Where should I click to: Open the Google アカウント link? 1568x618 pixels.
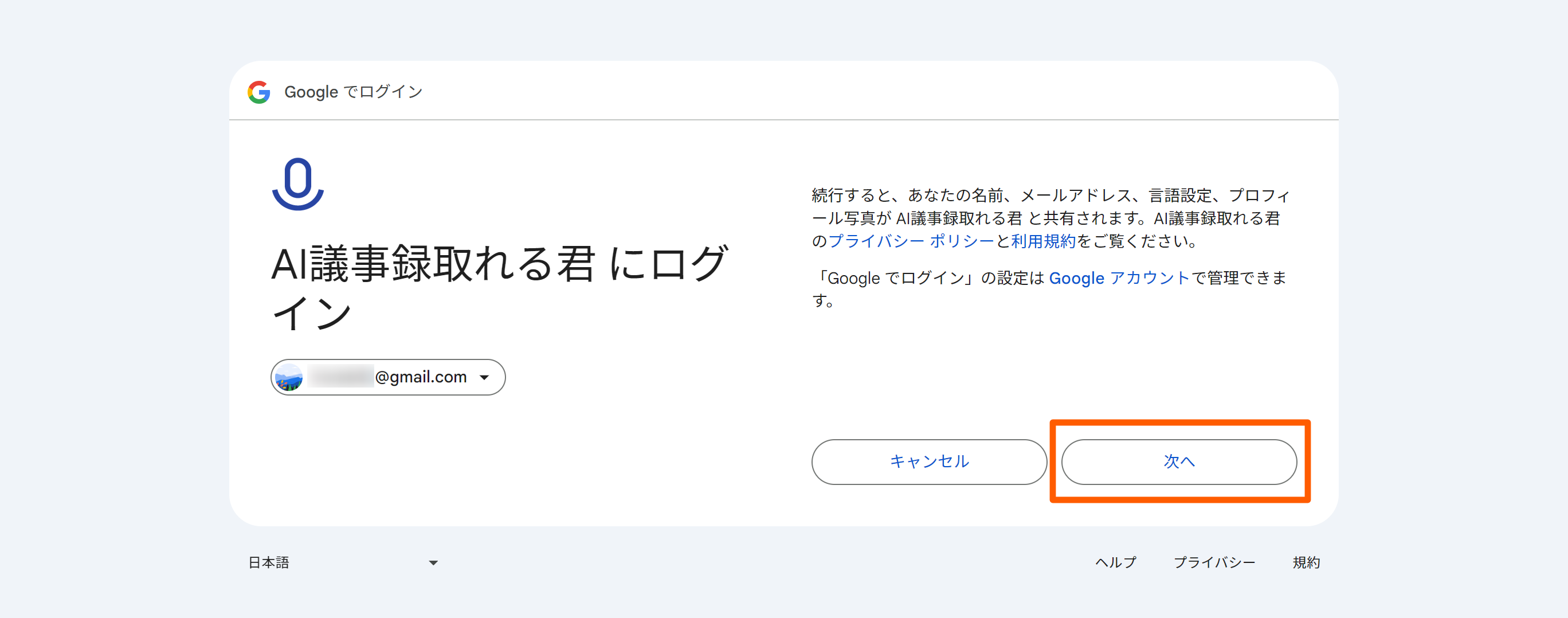coord(1118,278)
